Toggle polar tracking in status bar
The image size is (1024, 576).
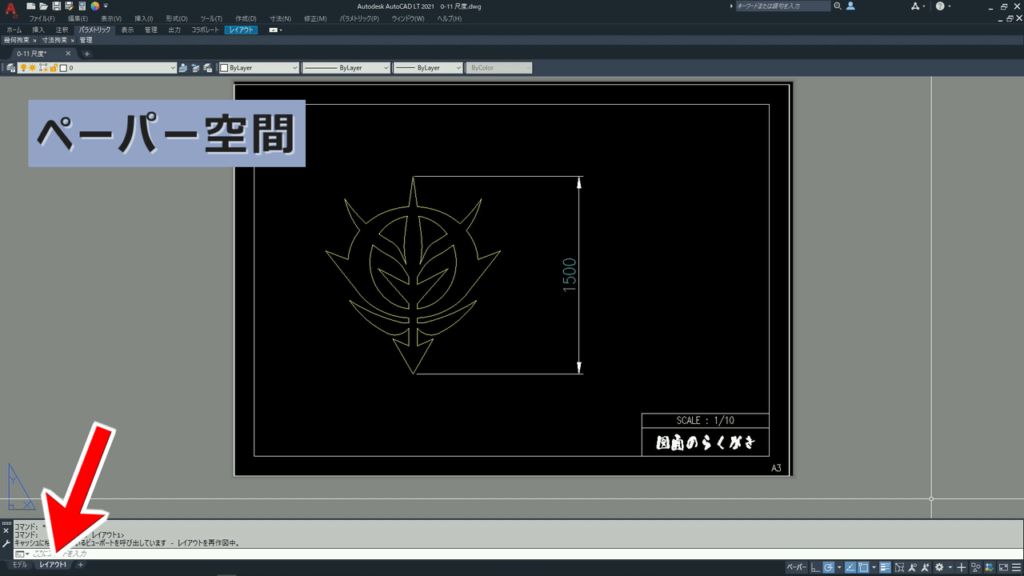pyautogui.click(x=829, y=568)
